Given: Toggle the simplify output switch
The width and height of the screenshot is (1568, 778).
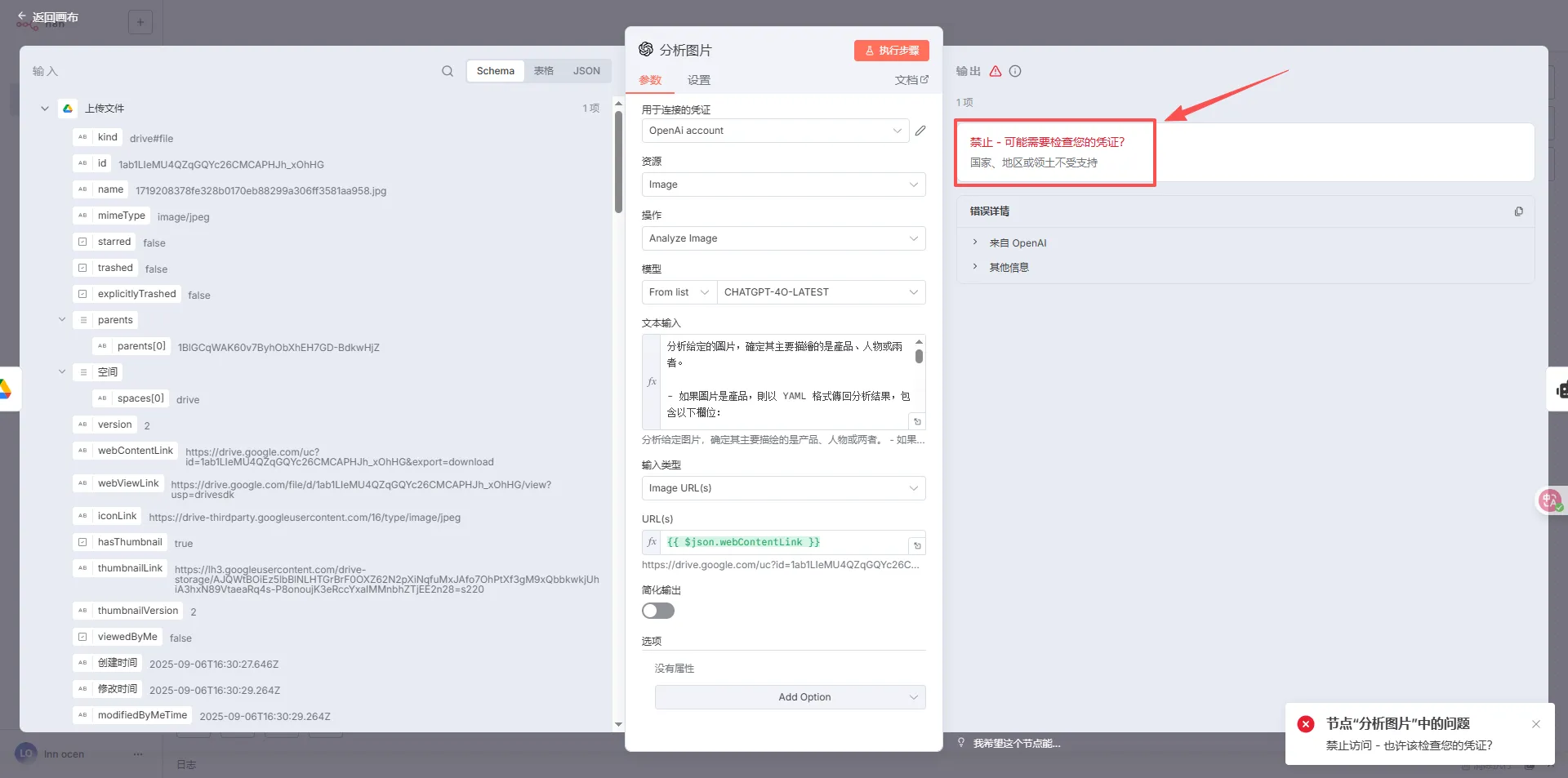Looking at the screenshot, I should click(x=658, y=611).
